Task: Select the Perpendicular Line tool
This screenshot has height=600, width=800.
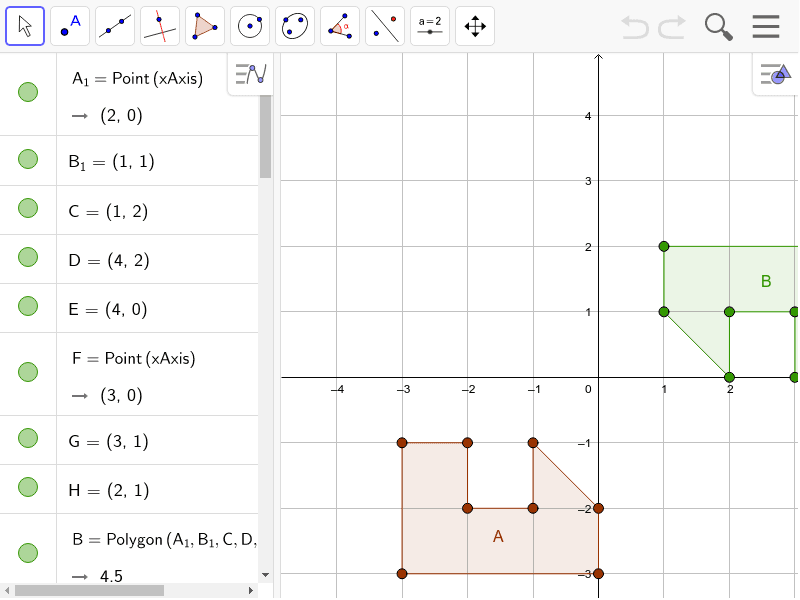Action: (160, 26)
